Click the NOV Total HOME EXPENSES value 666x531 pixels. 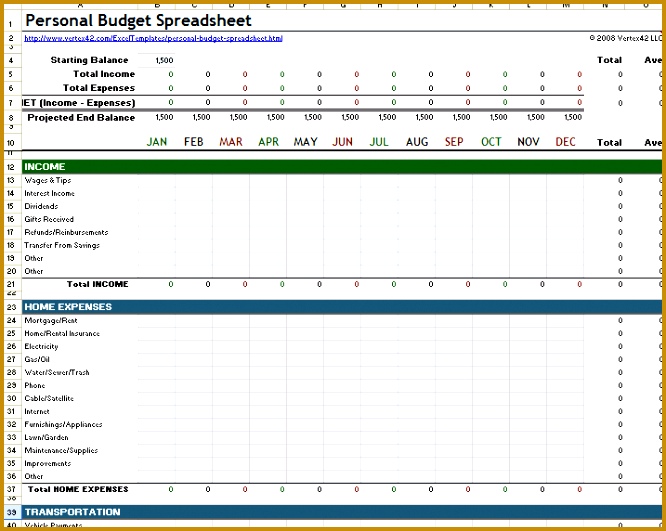point(542,489)
